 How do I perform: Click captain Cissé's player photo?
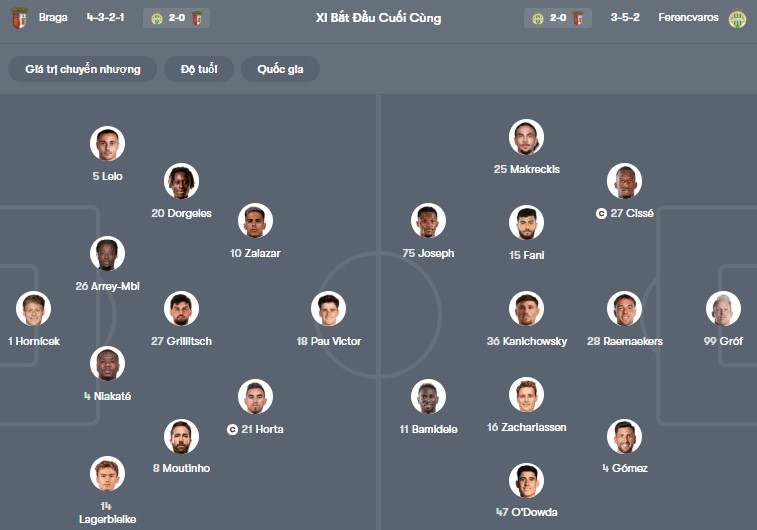[624, 181]
